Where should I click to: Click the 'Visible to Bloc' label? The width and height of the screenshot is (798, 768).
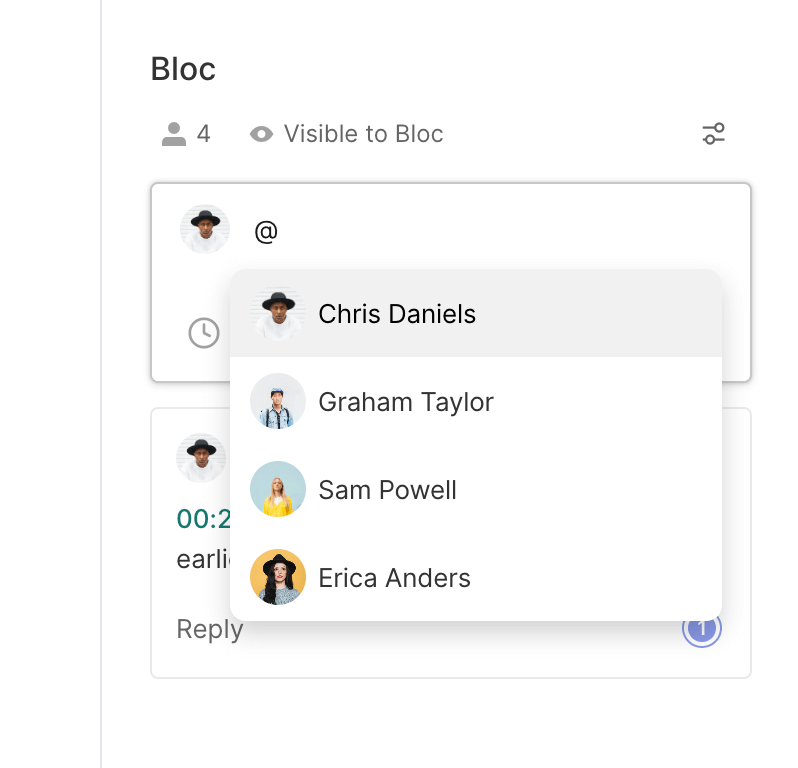tap(363, 134)
